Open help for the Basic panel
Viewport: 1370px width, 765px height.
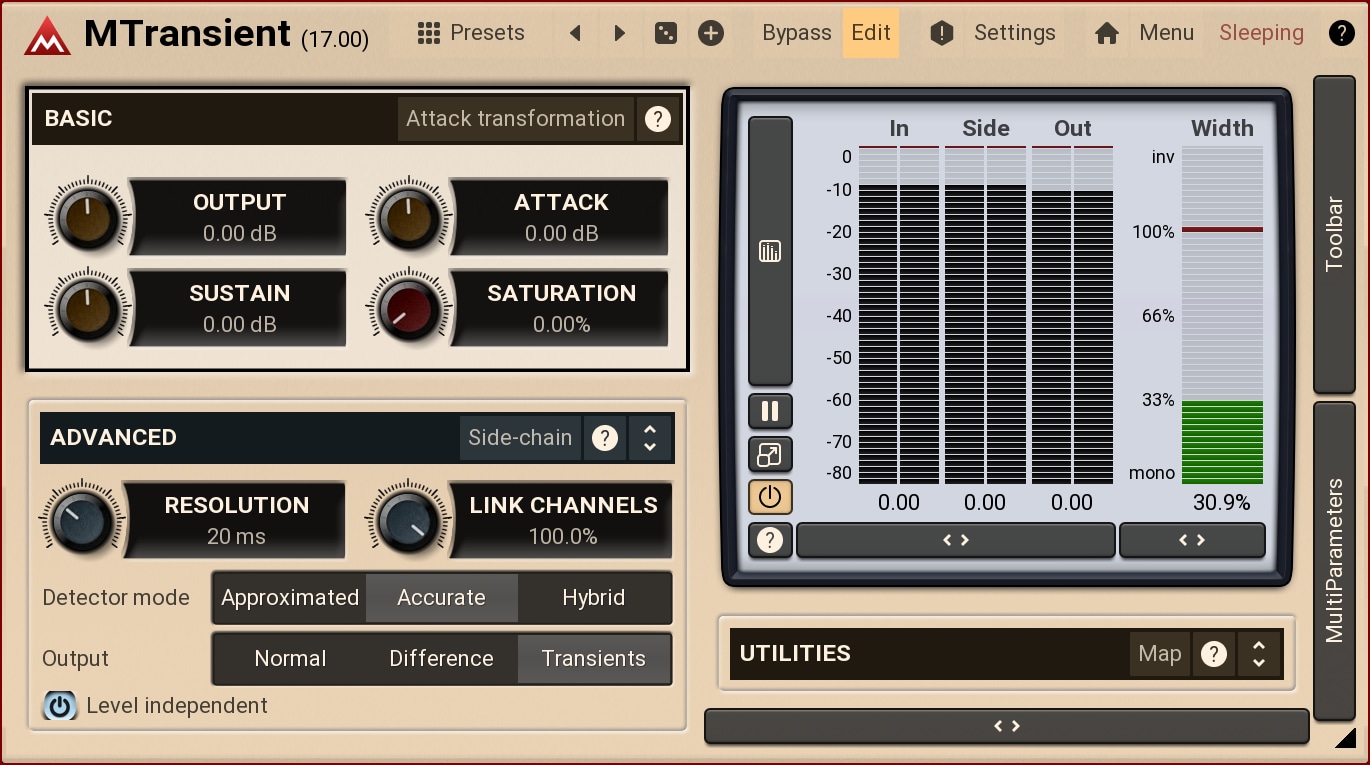coord(657,119)
